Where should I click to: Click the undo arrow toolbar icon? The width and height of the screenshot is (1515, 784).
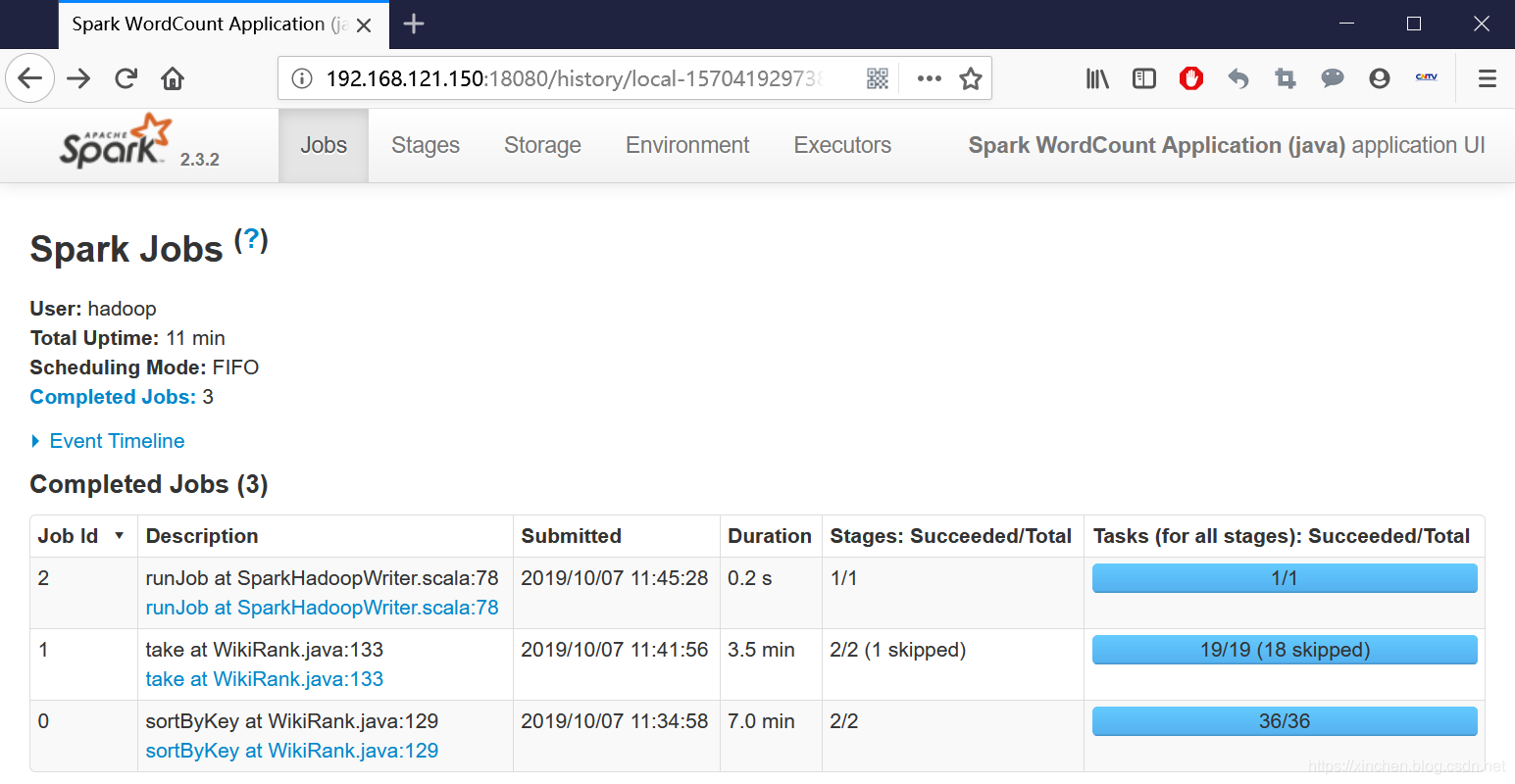[x=1238, y=78]
